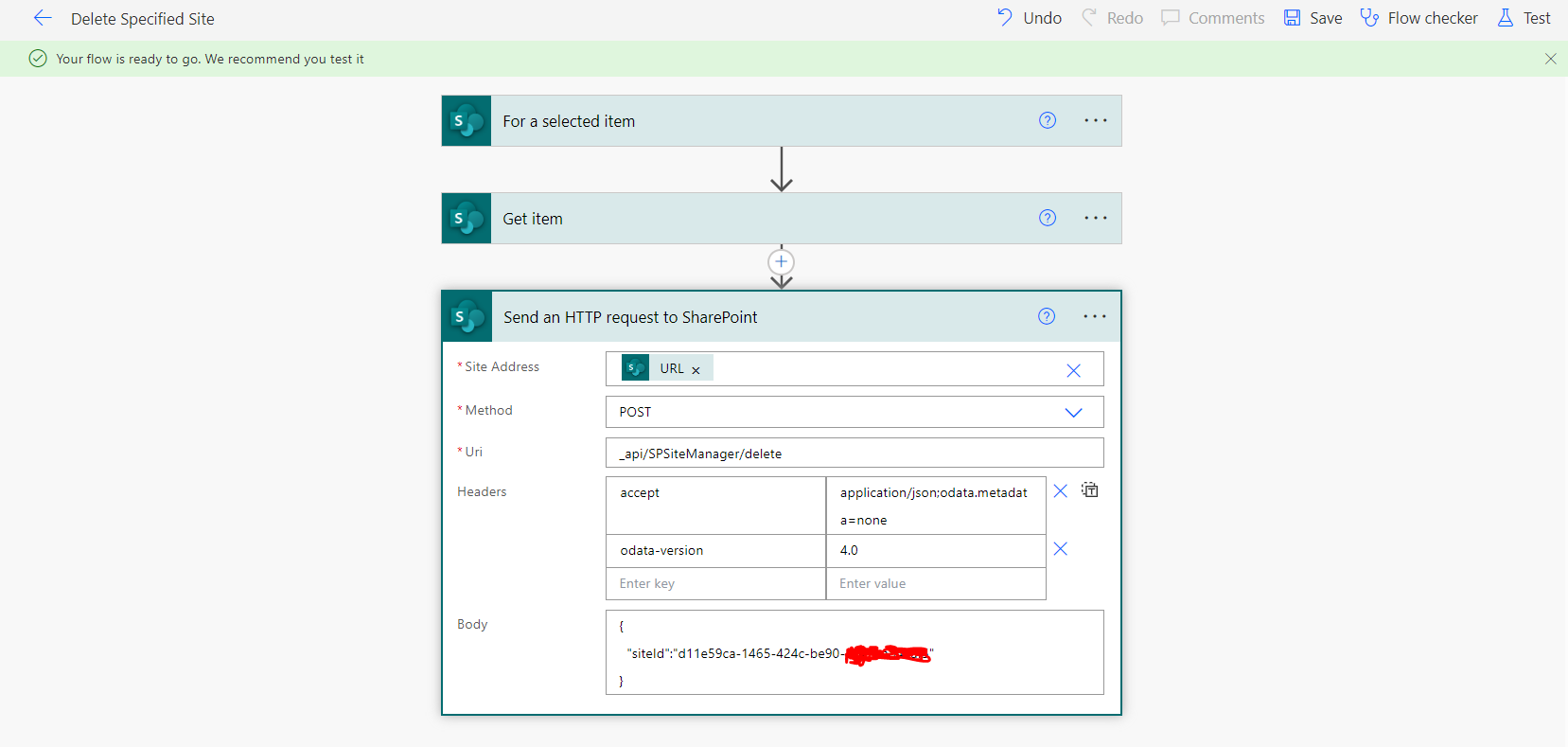Click the Undo button
1568x747 pixels.
(1030, 18)
